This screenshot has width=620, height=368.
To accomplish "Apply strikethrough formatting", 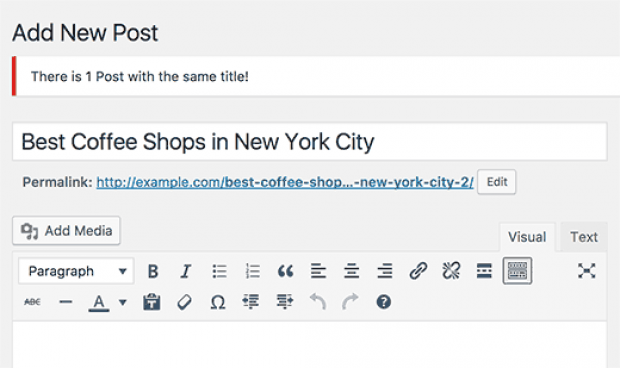I will click(x=32, y=302).
